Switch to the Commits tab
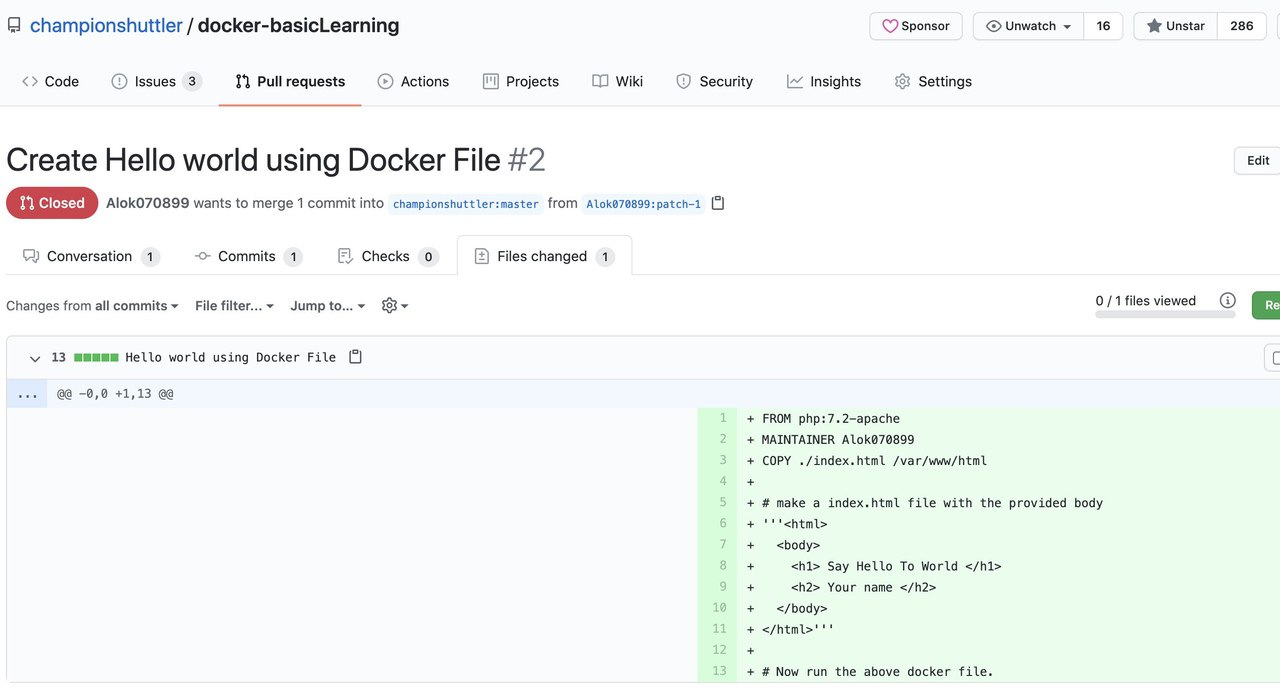1280x695 pixels. pyautogui.click(x=248, y=256)
